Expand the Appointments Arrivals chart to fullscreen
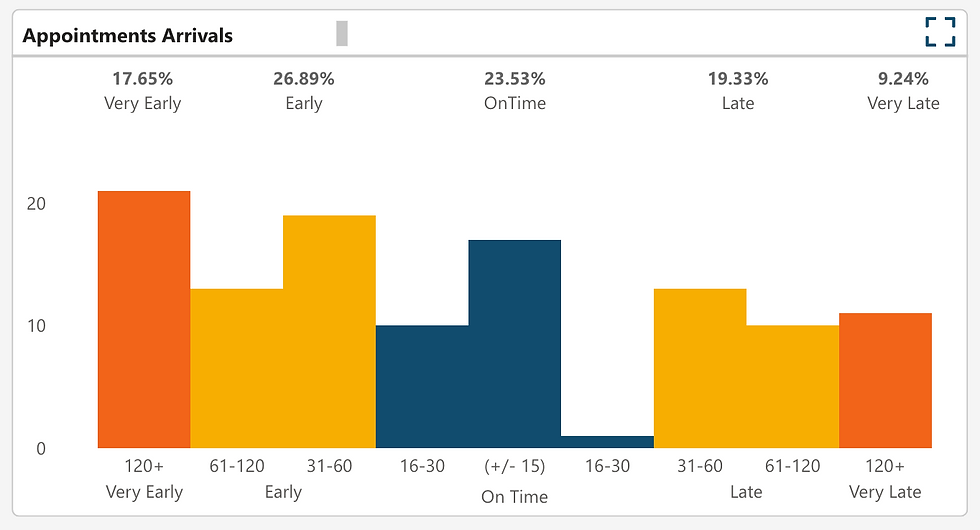Viewport: 980px width, 530px height. (x=940, y=32)
